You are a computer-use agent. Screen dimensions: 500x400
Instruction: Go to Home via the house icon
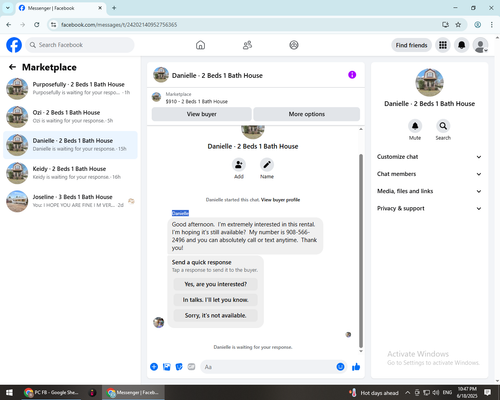point(200,45)
